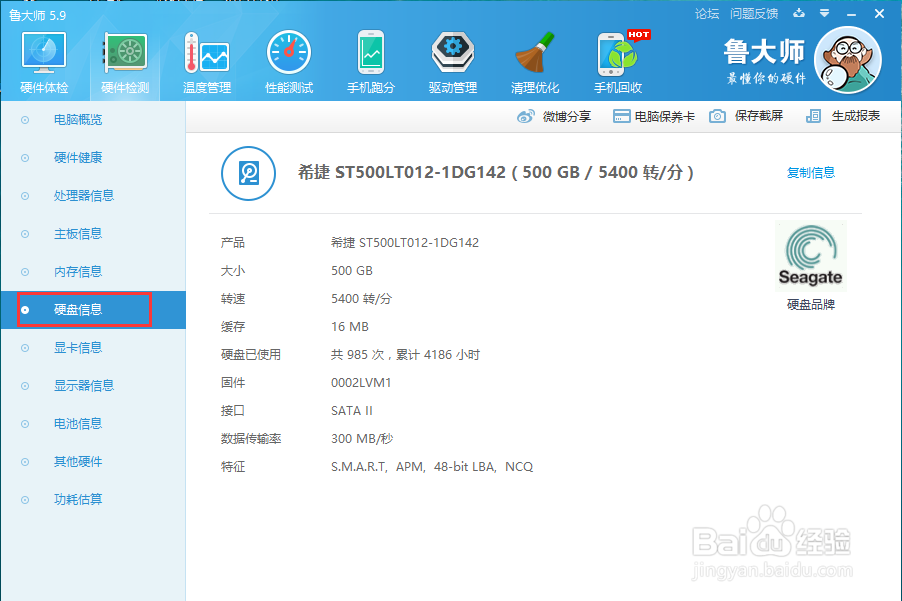Click the 硬盘品牌 label under logo

[x=811, y=304]
